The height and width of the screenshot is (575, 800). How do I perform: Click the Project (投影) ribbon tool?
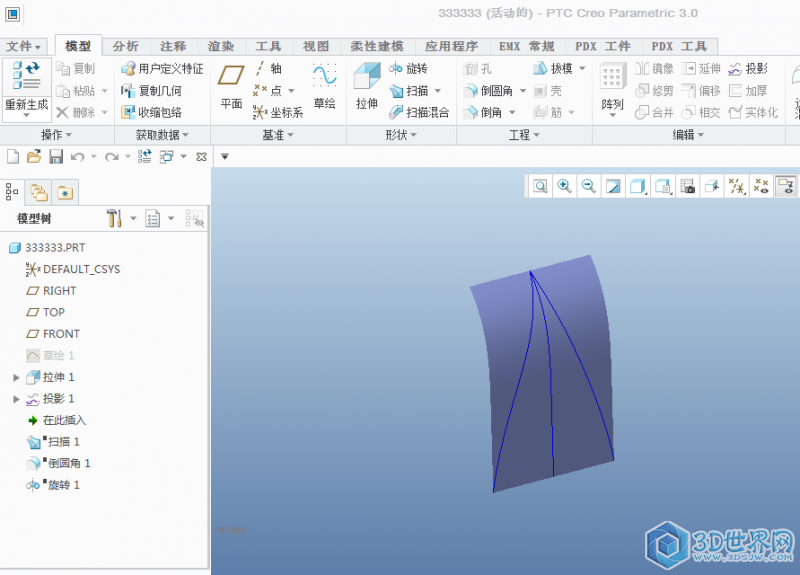748,68
